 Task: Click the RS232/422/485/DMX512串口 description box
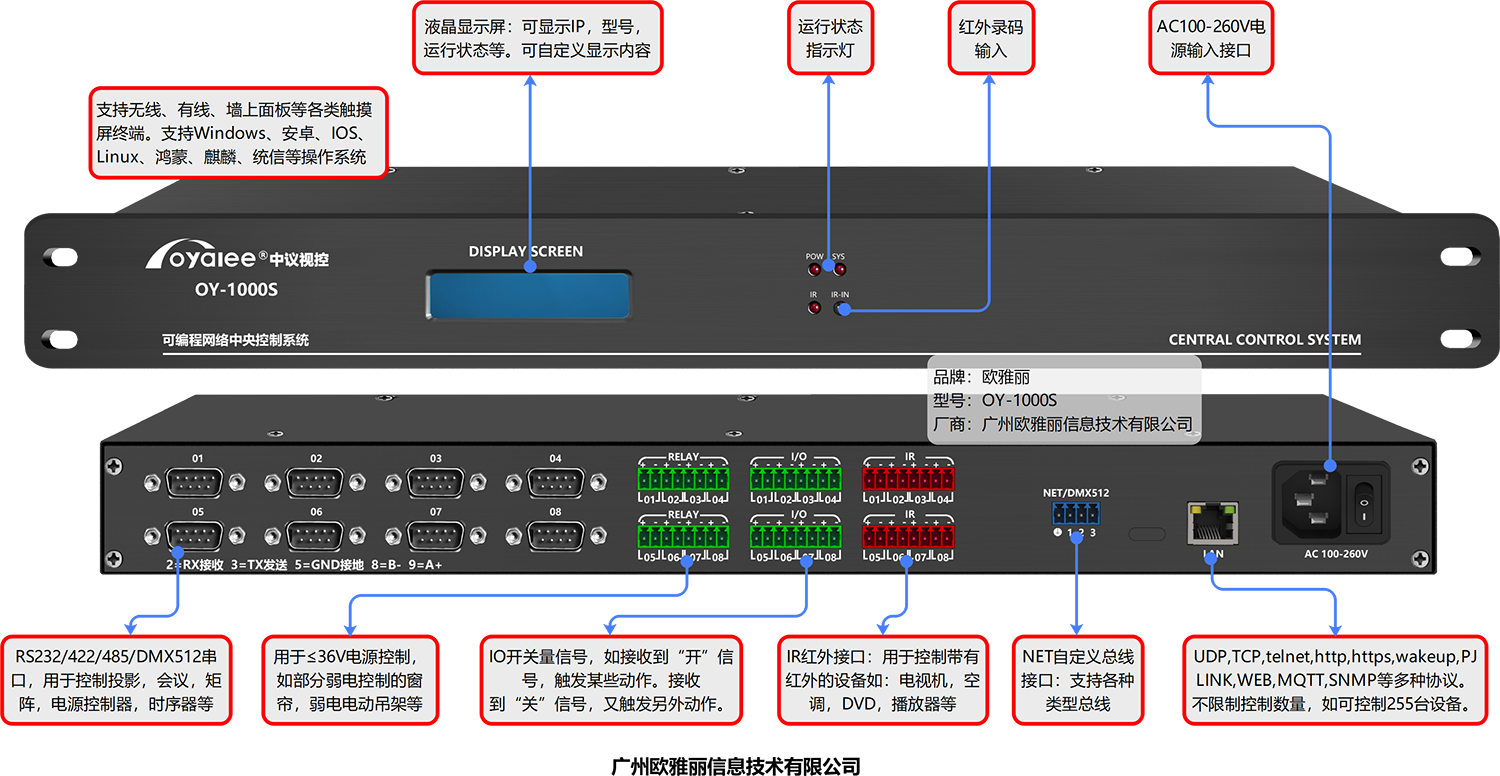coord(116,680)
